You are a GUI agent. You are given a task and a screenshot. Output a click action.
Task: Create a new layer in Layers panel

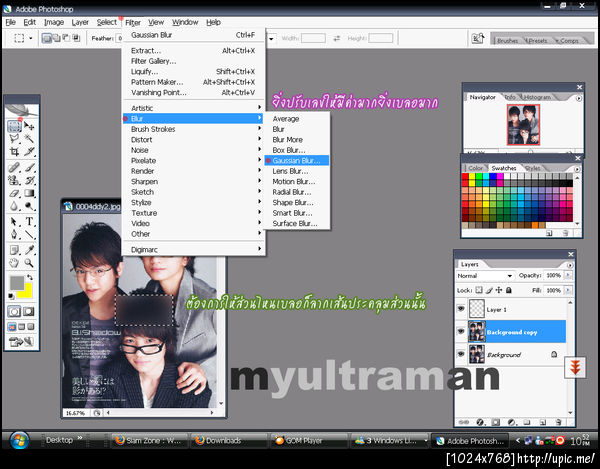(543, 422)
